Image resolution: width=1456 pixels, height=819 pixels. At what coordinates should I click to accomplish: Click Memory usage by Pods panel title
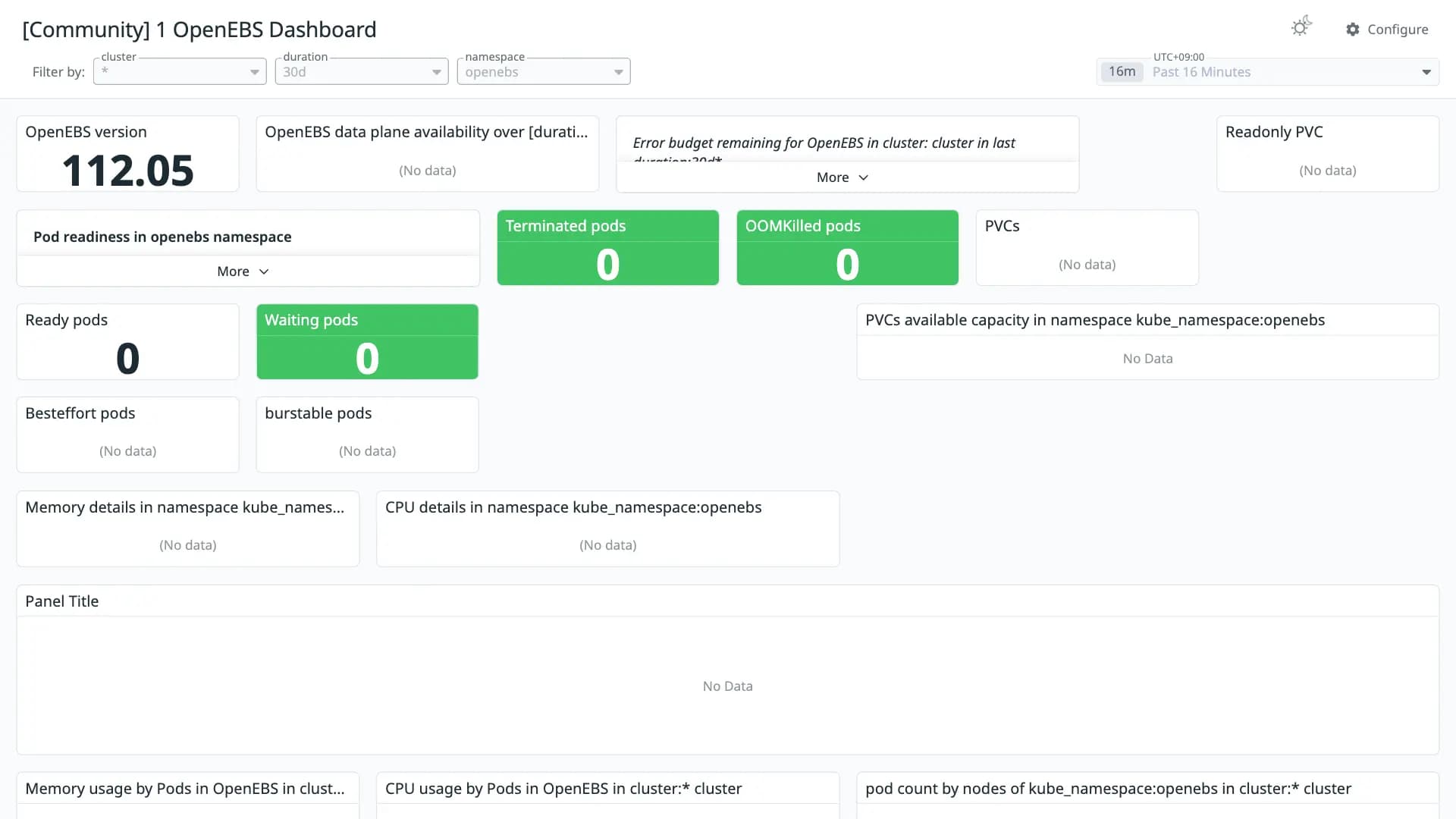click(184, 789)
